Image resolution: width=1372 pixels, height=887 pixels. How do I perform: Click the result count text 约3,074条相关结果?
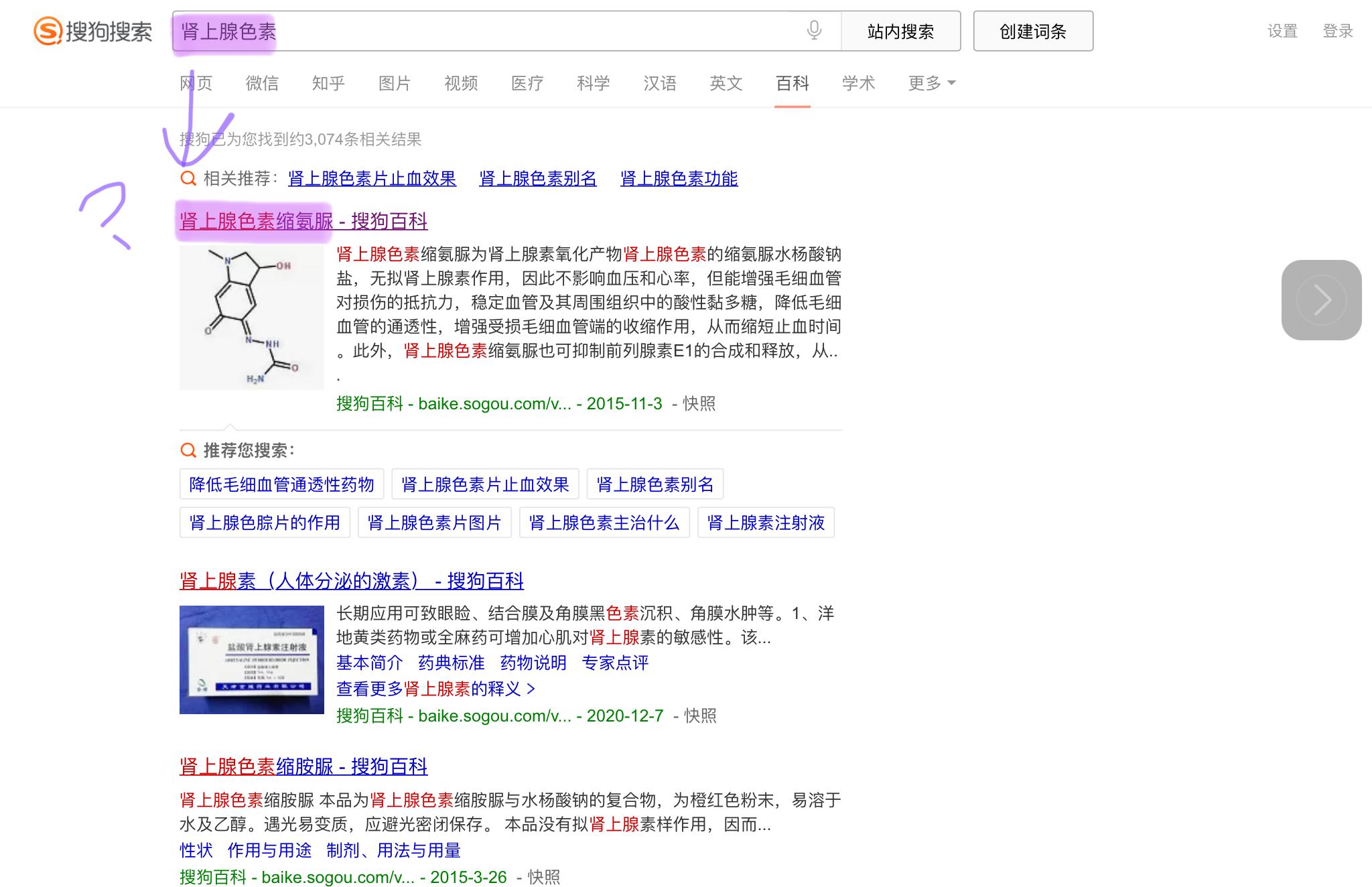coord(356,139)
